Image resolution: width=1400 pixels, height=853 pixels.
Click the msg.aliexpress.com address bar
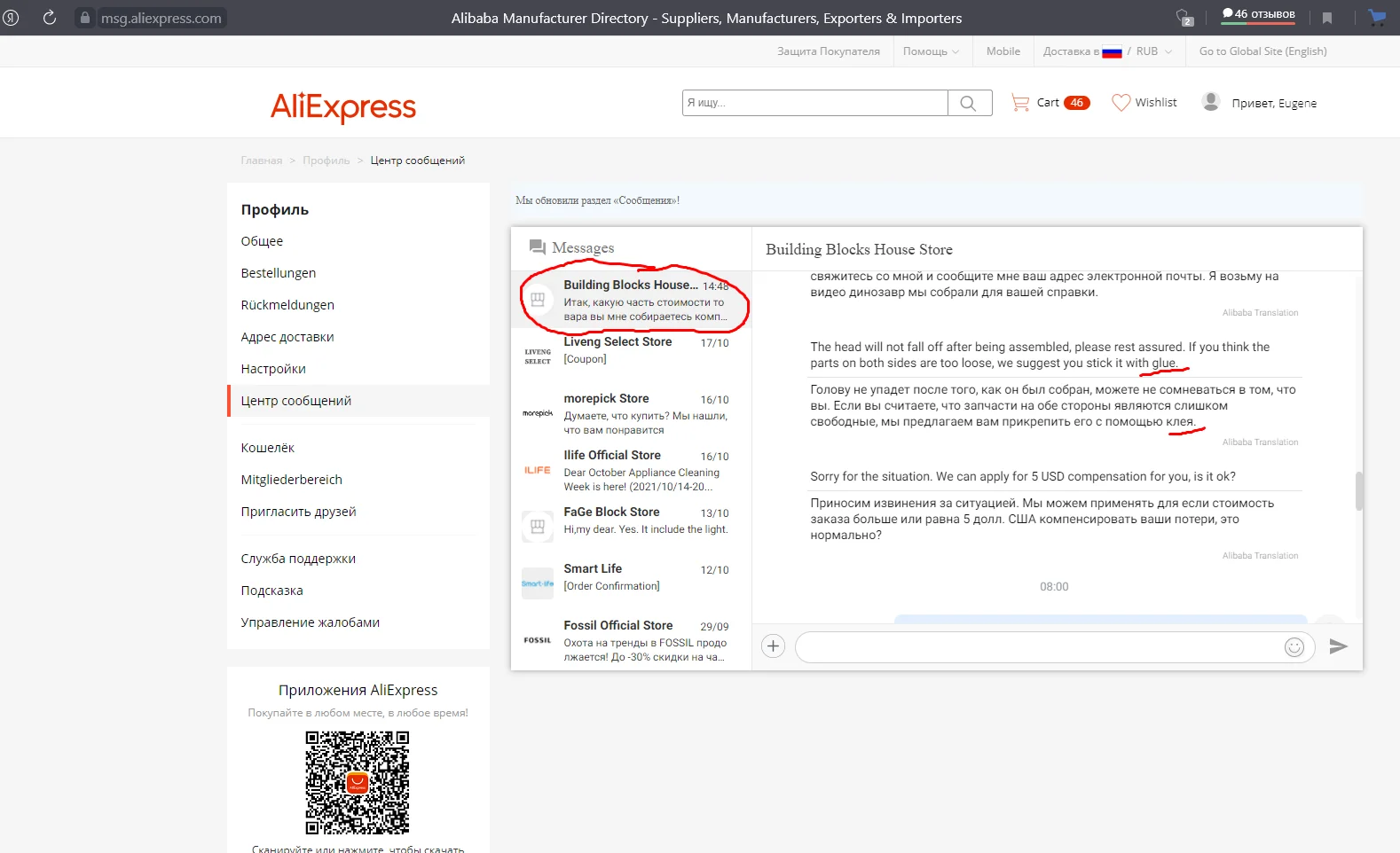[x=161, y=18]
